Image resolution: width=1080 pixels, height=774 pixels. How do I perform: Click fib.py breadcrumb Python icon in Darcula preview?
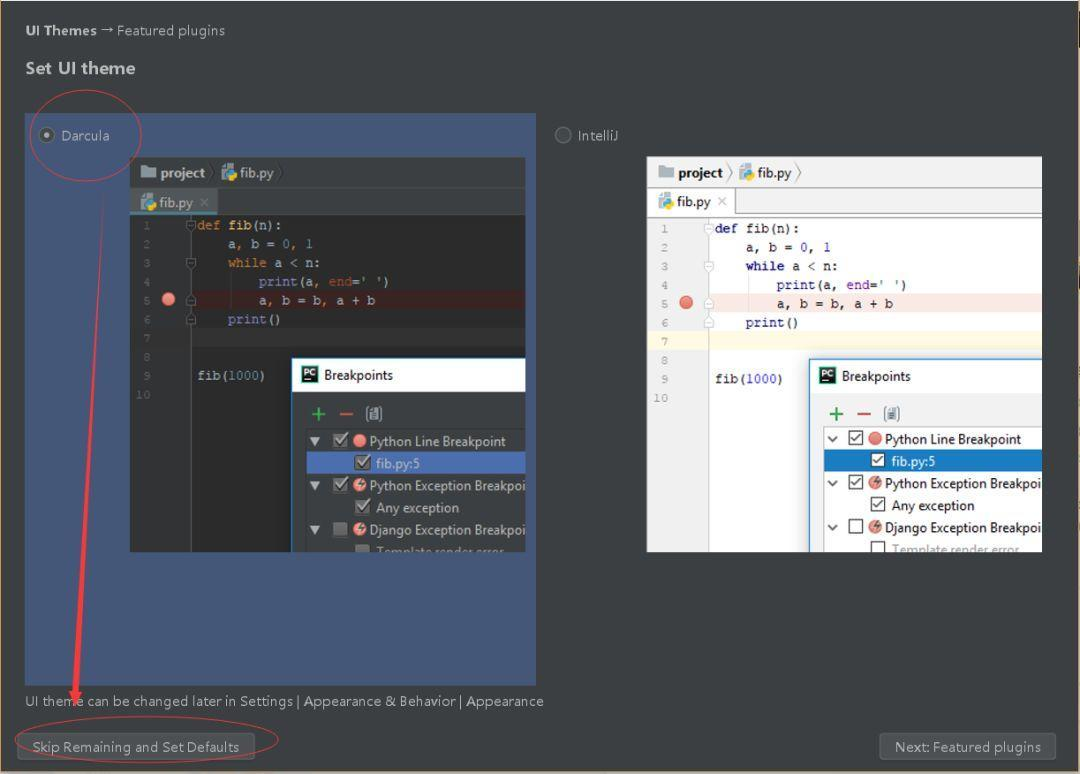[229, 172]
